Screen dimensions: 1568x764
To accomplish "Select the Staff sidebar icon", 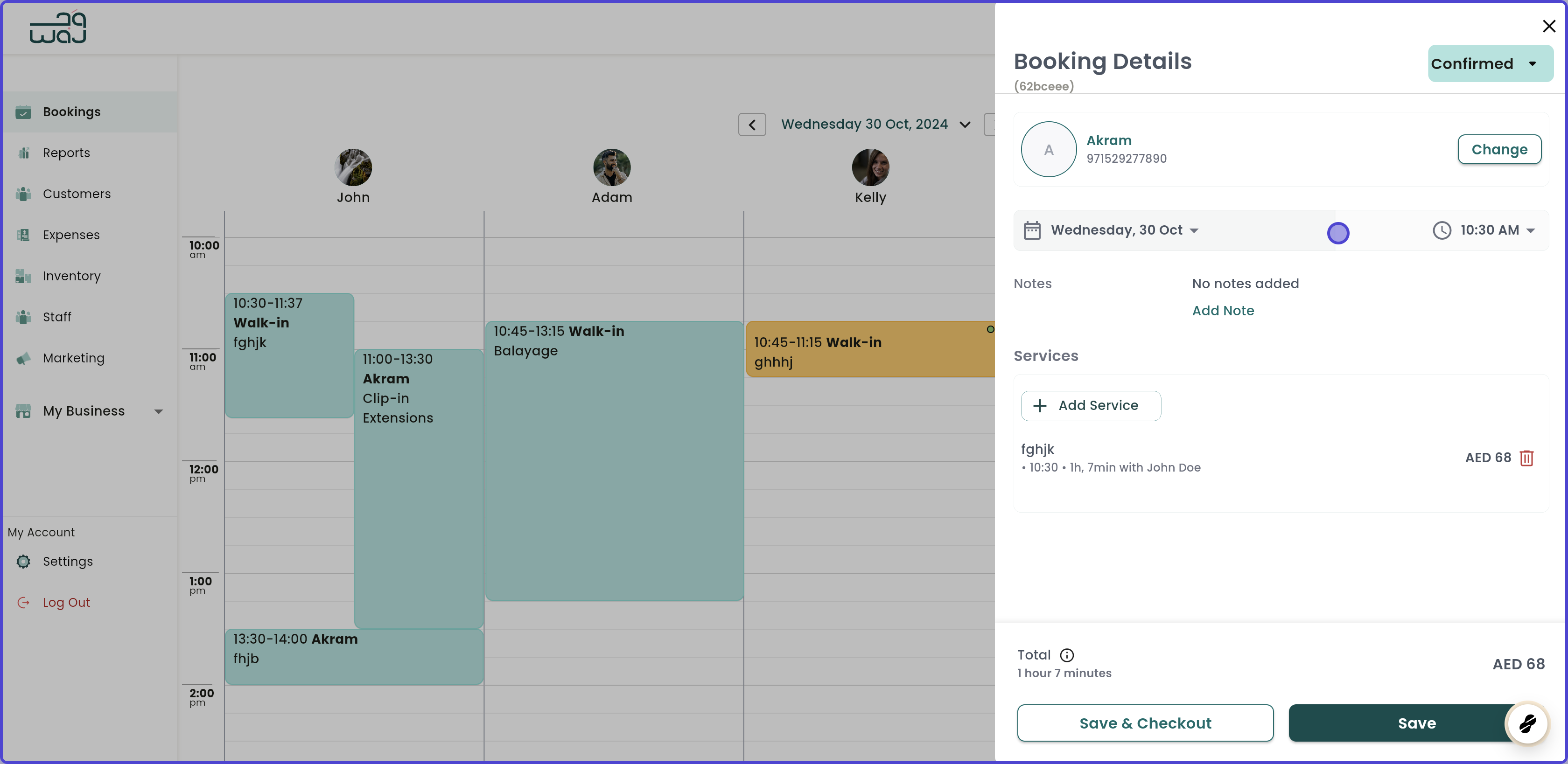I will tap(23, 317).
